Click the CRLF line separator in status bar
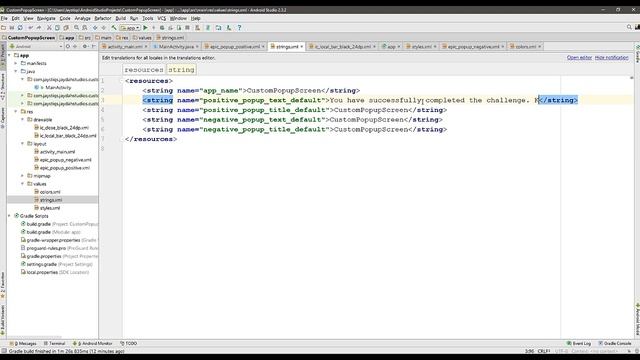The image size is (640, 360). click(x=544, y=351)
